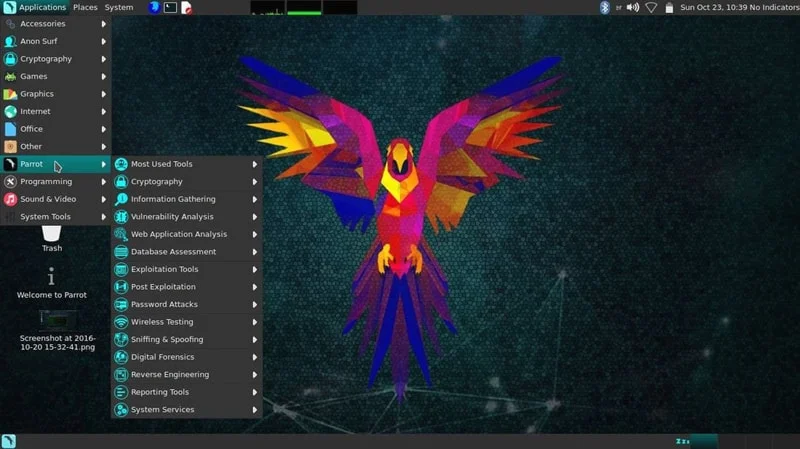The width and height of the screenshot is (800, 449).
Task: Click the Exploitation Tools icon
Action: (x=121, y=269)
